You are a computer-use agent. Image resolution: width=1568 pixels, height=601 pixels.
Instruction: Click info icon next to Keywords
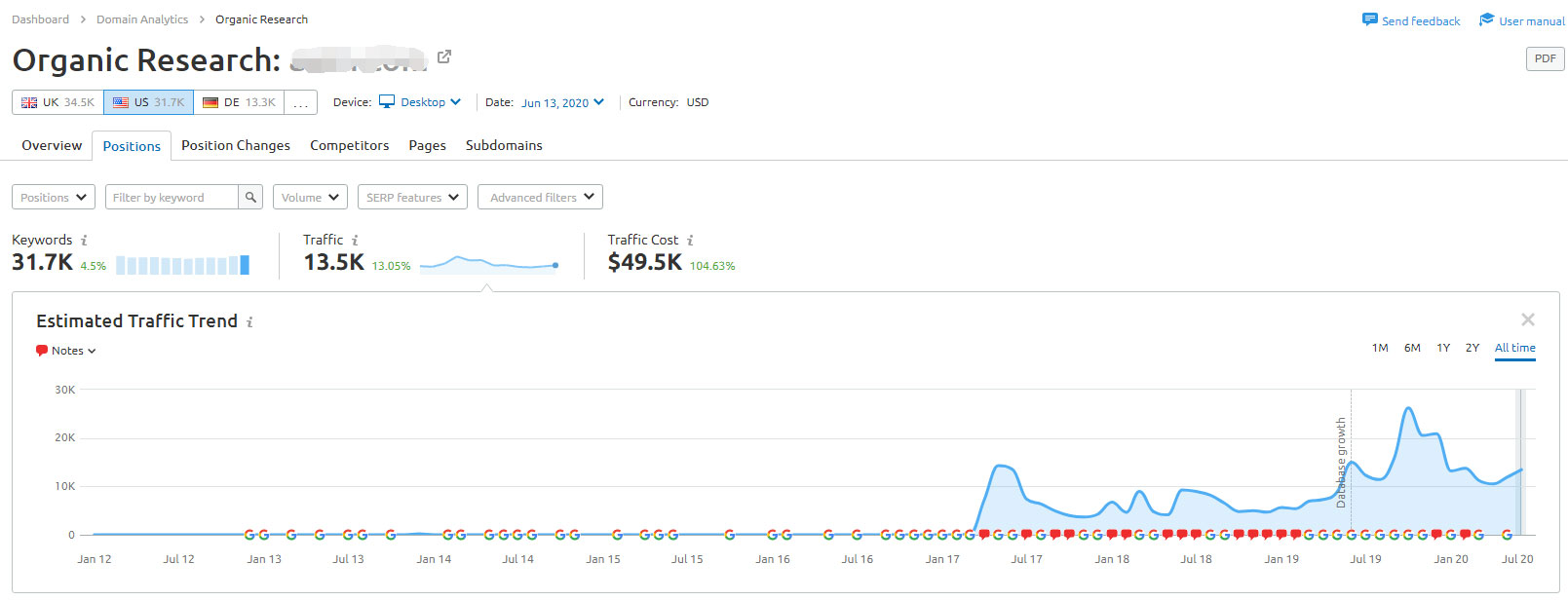pyautogui.click(x=84, y=241)
